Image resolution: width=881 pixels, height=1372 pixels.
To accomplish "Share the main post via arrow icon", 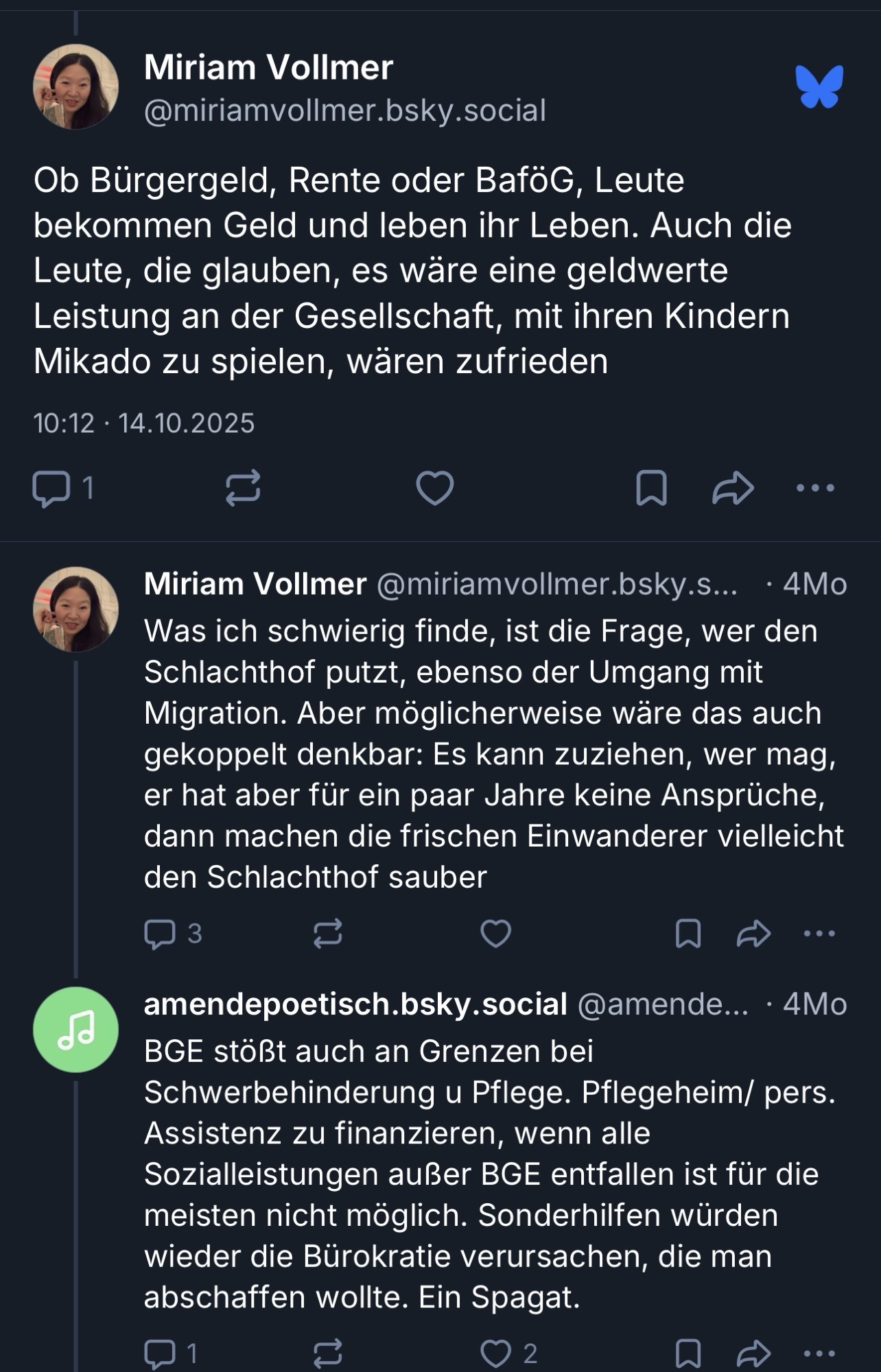I will [x=733, y=488].
